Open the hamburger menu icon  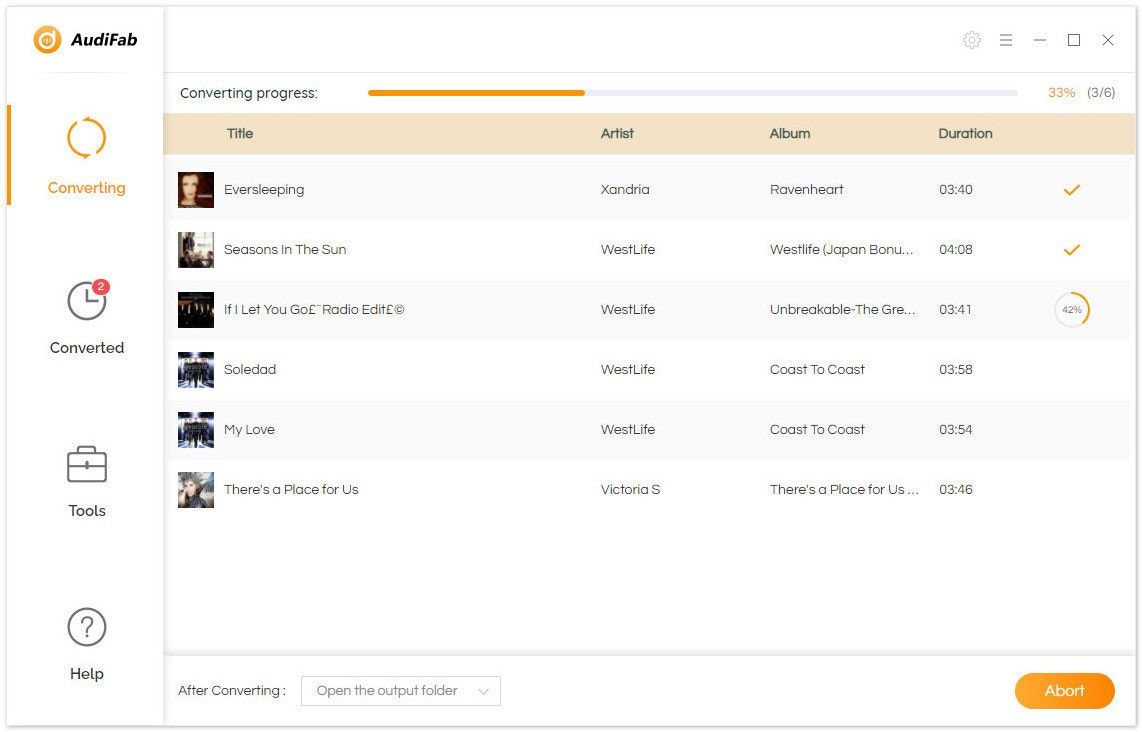pyautogui.click(x=1006, y=40)
